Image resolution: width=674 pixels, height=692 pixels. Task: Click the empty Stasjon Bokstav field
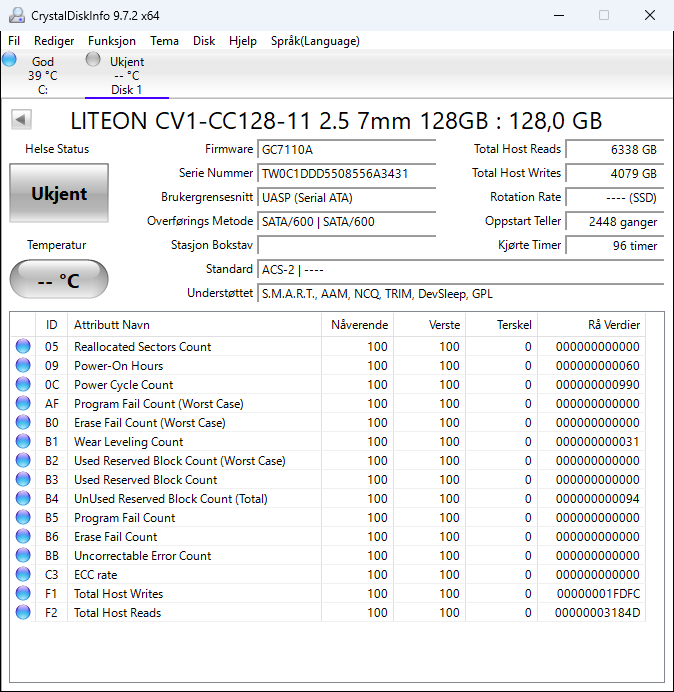click(347, 245)
